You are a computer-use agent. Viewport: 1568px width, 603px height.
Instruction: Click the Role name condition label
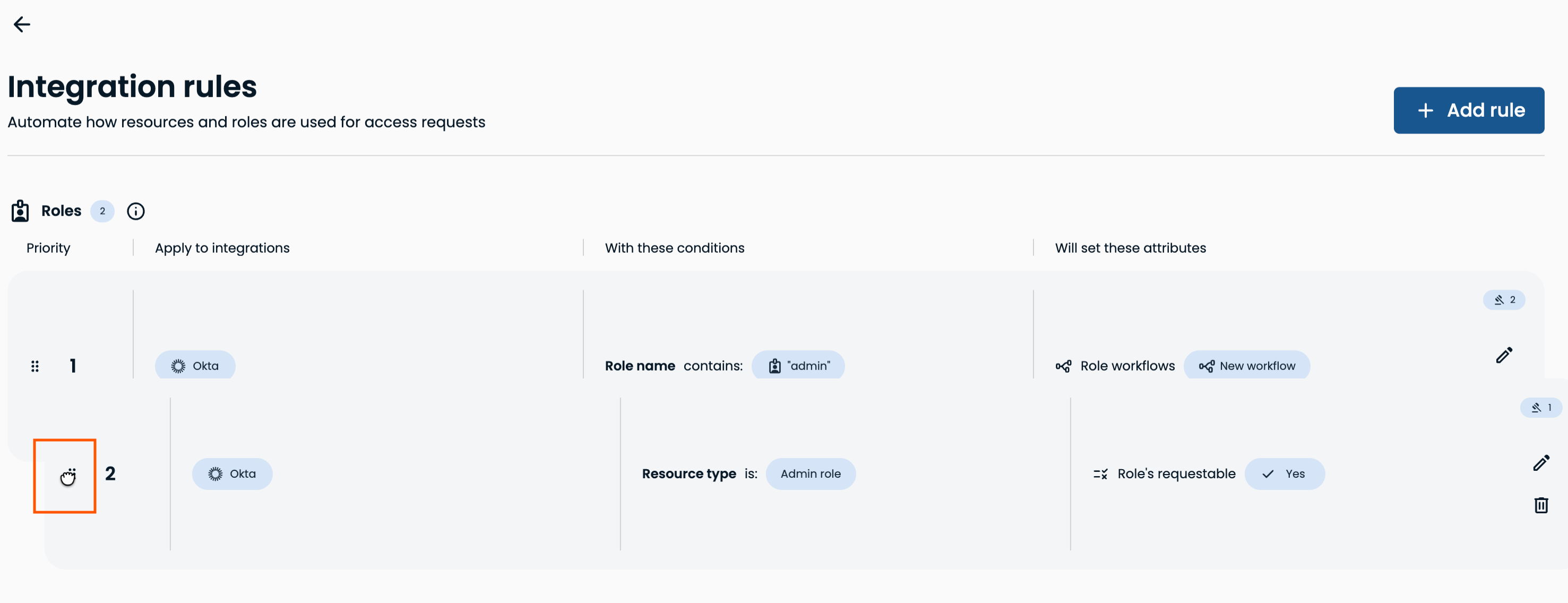point(640,366)
